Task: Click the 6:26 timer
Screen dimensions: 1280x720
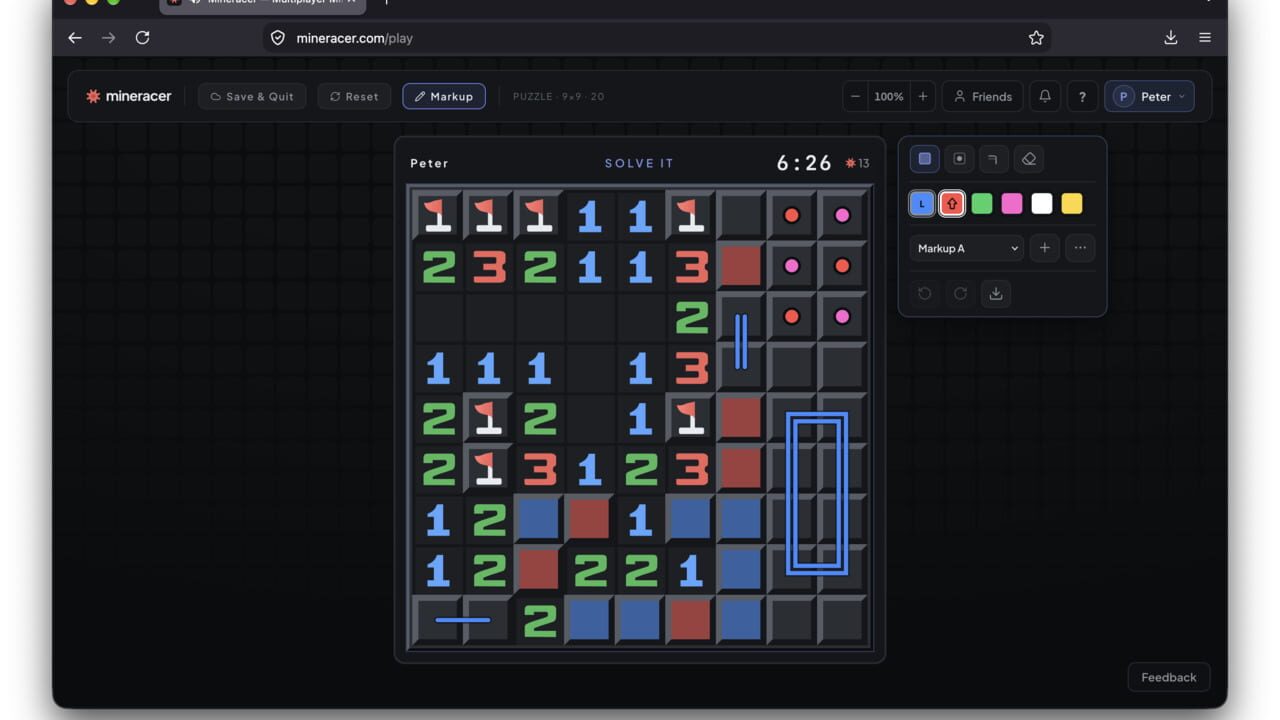Action: (804, 163)
